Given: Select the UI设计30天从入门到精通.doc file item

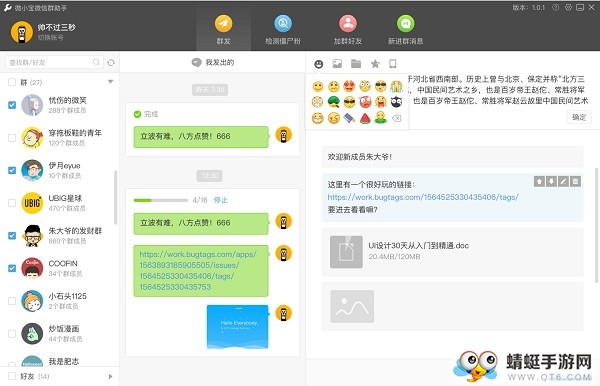Looking at the screenshot, I should (x=453, y=252).
